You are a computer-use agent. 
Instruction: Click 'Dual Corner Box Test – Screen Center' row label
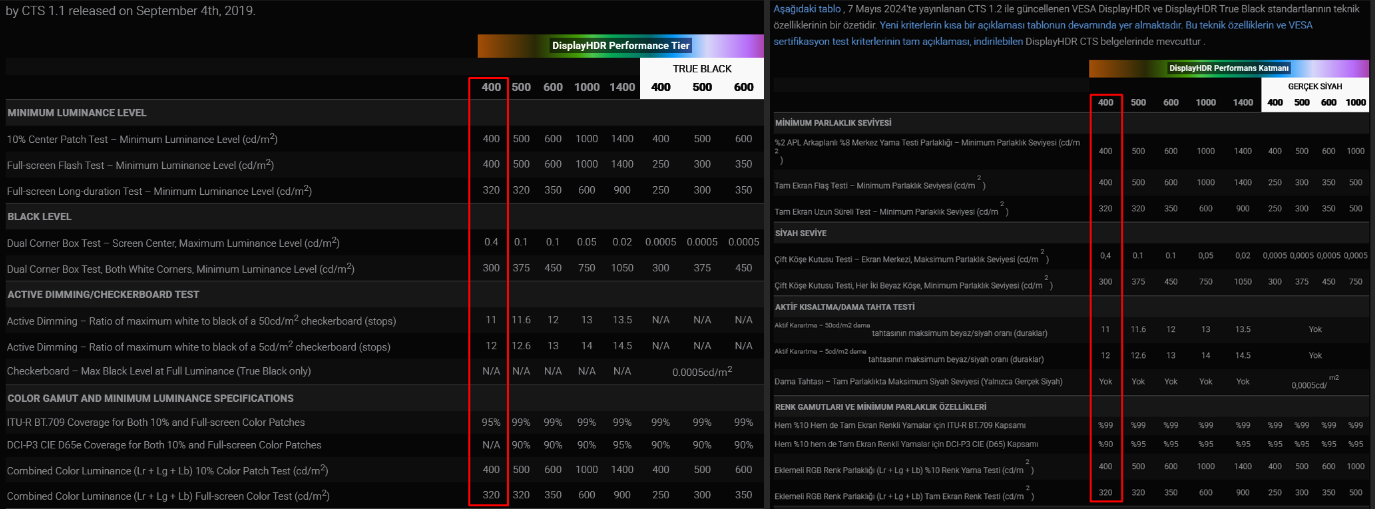pos(173,242)
